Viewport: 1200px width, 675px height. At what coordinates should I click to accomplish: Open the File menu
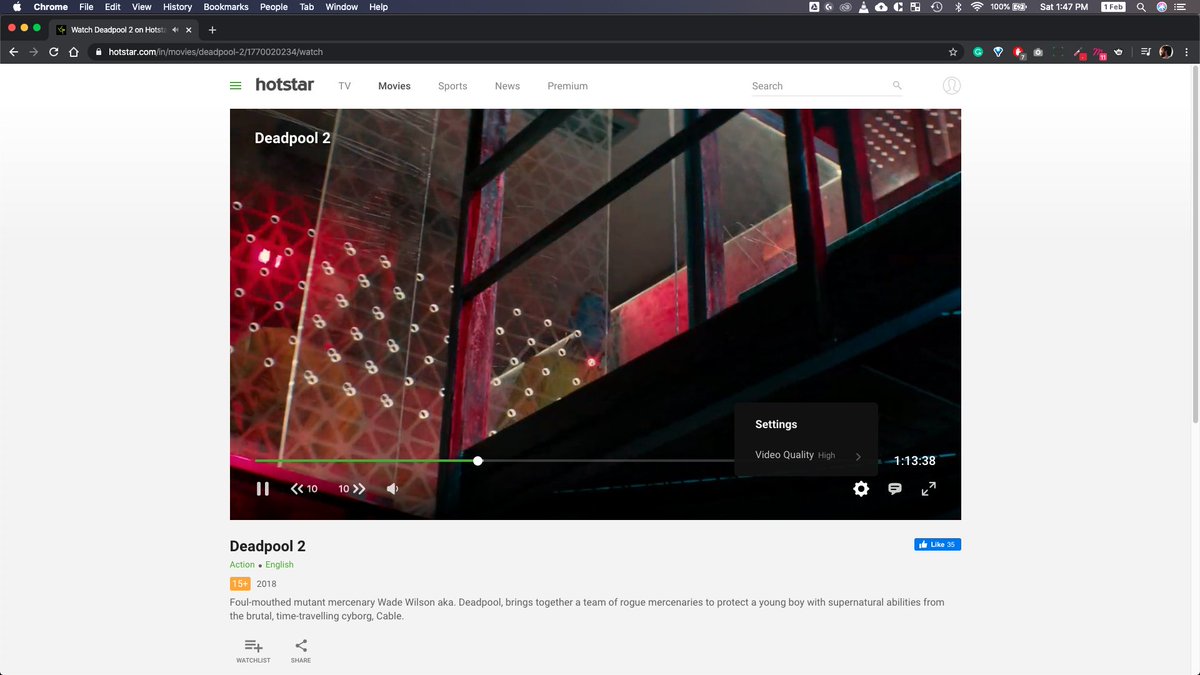86,7
